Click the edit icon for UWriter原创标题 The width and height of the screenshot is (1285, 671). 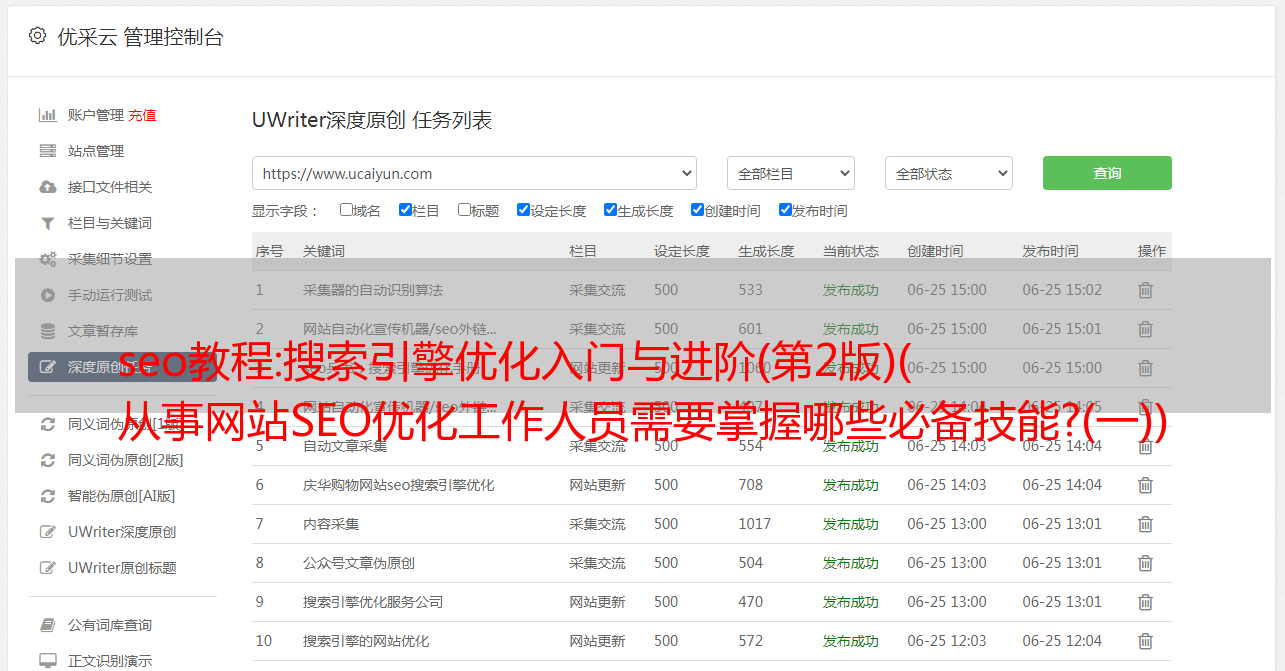point(47,568)
